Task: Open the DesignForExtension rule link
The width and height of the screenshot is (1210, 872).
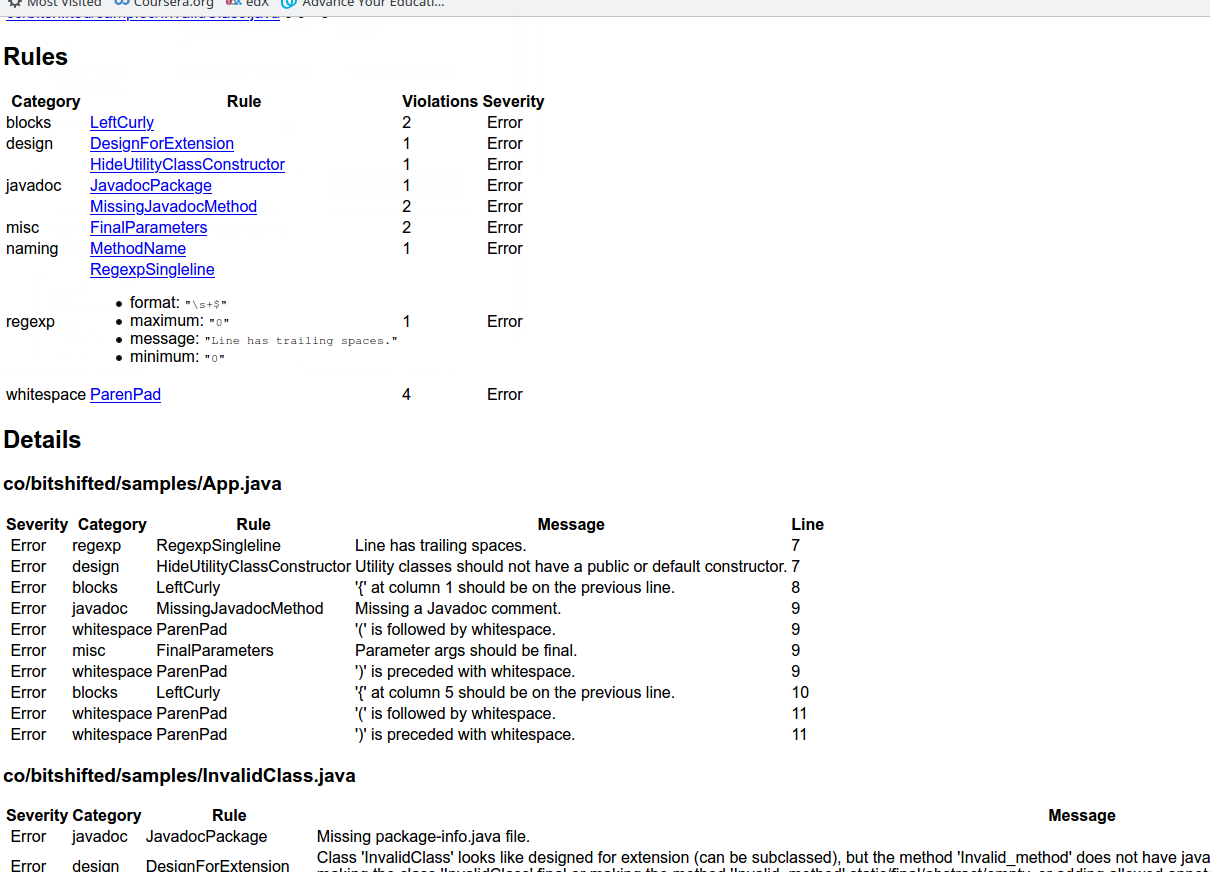Action: 162,143
